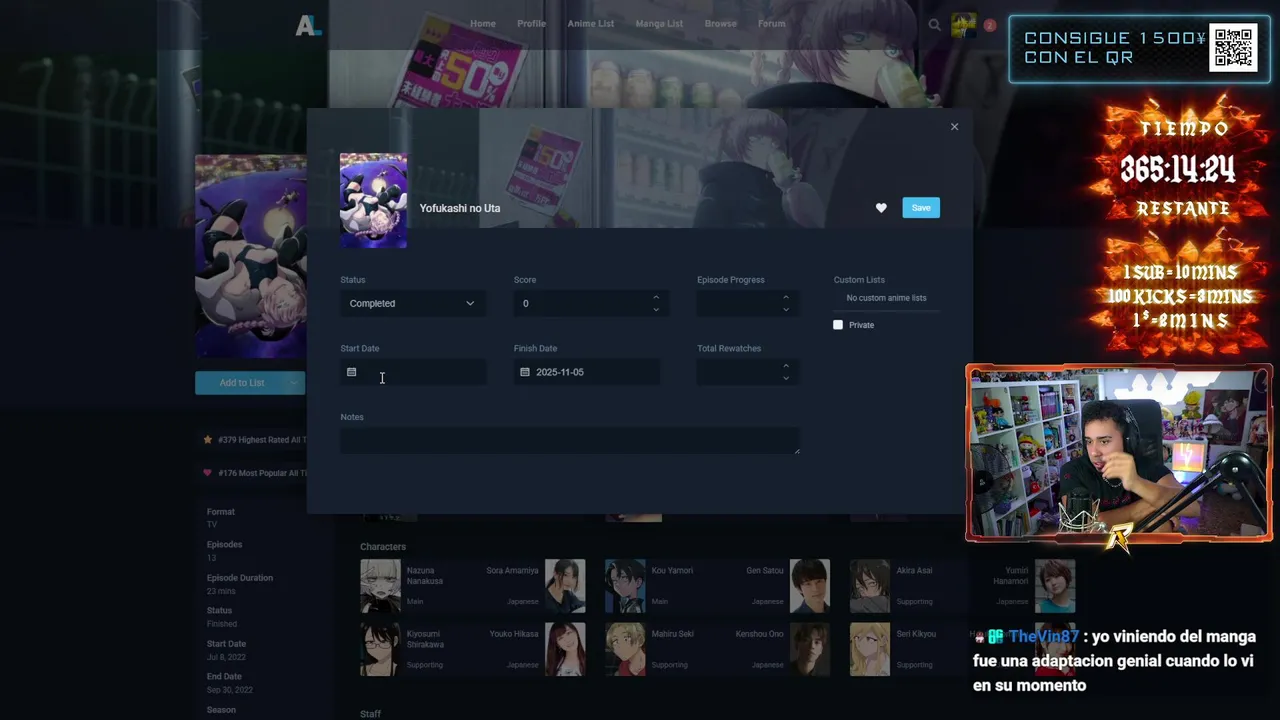This screenshot has height=720, width=1280.
Task: Open Profile in the navigation bar
Action: [531, 24]
